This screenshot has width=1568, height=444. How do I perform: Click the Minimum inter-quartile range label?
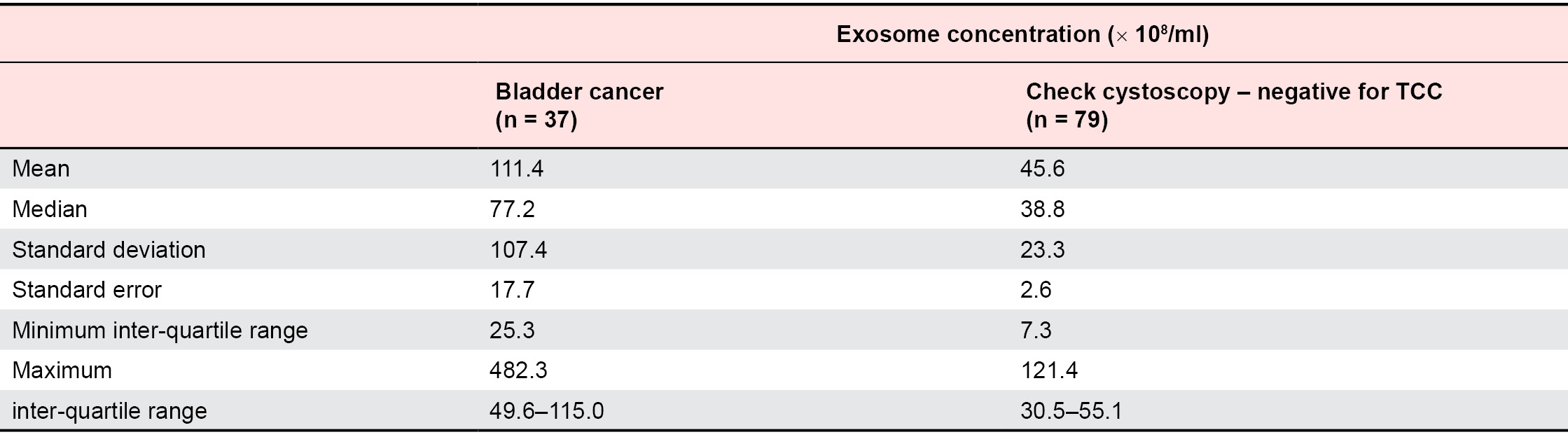(x=160, y=330)
